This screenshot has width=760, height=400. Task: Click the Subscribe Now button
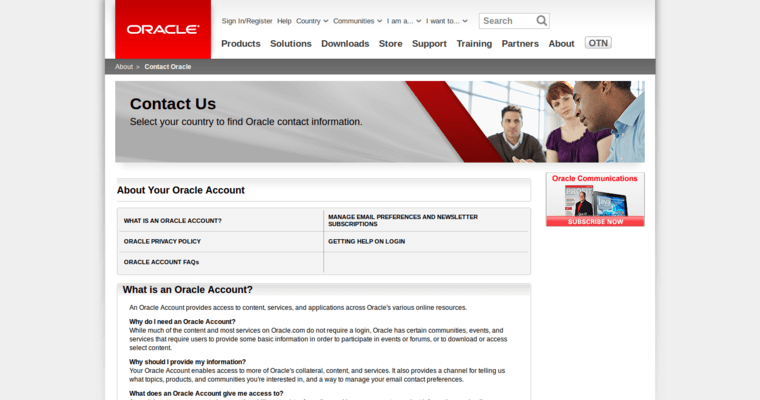595,221
